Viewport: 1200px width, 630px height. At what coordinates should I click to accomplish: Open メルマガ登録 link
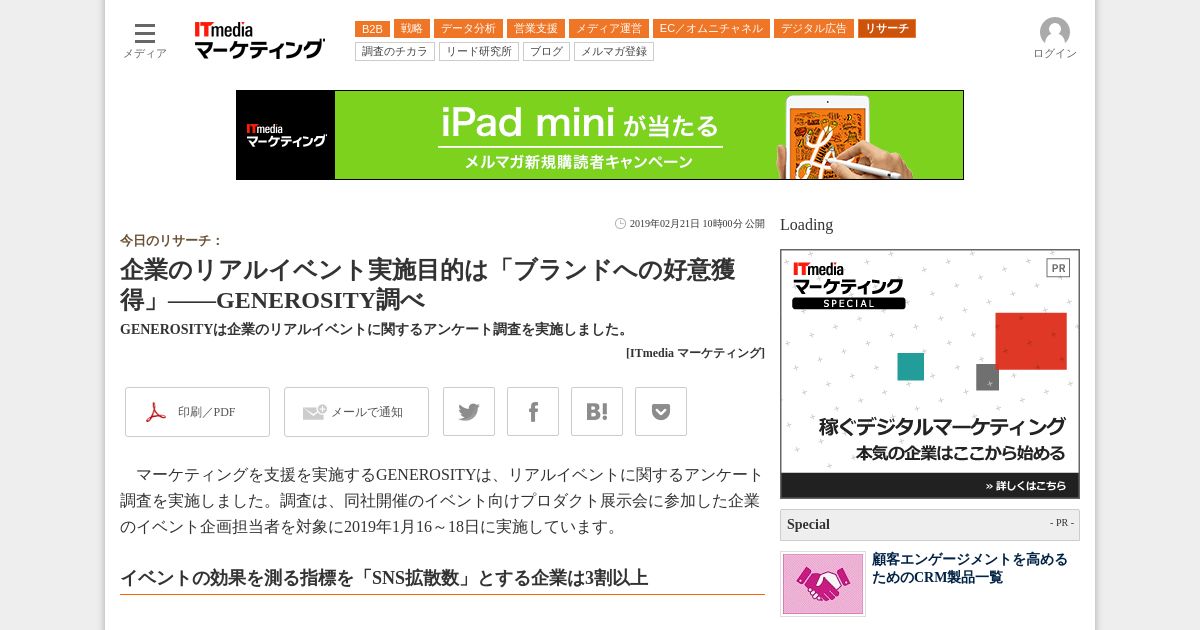(614, 51)
